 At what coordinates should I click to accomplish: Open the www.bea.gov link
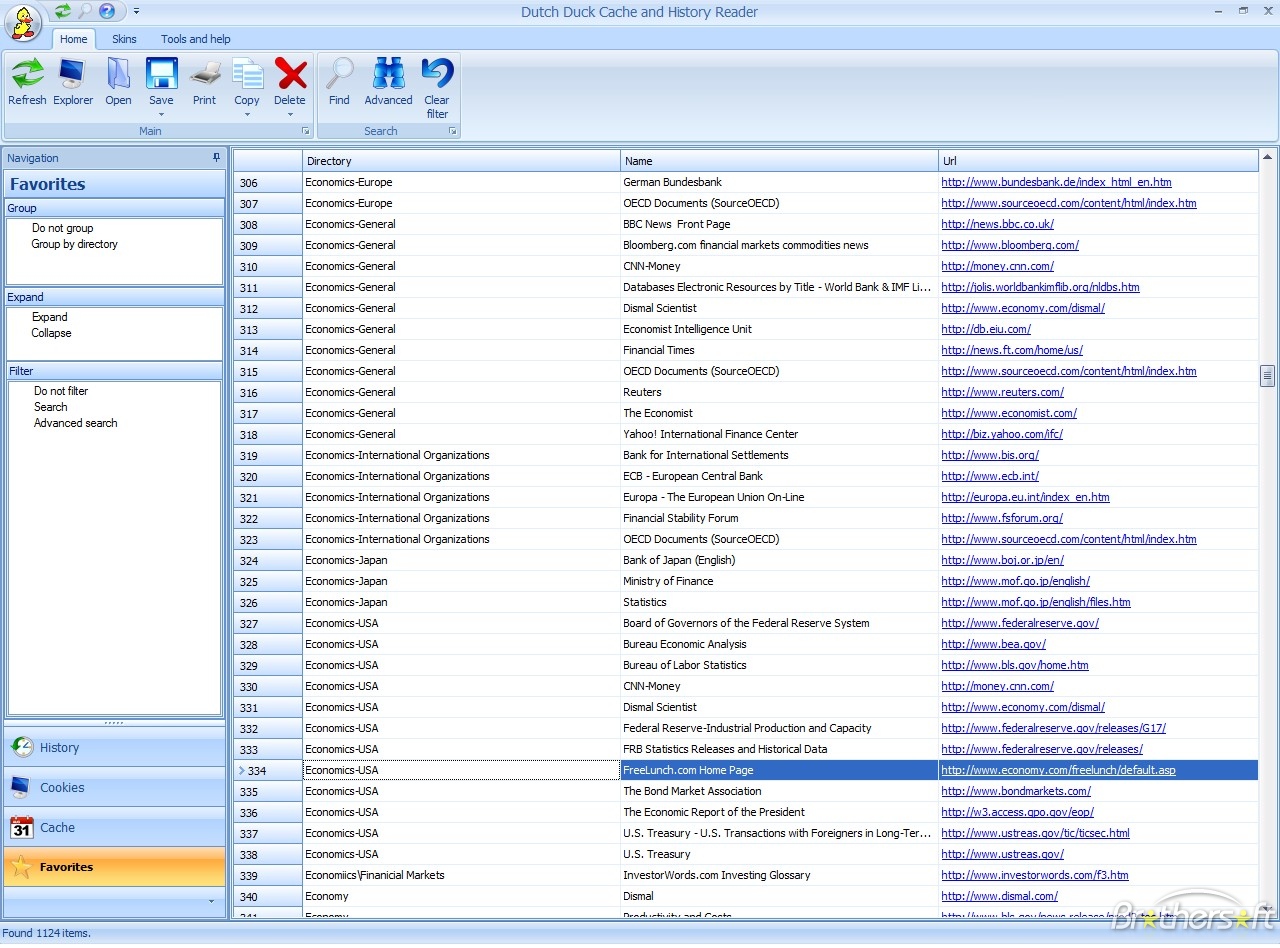click(993, 644)
